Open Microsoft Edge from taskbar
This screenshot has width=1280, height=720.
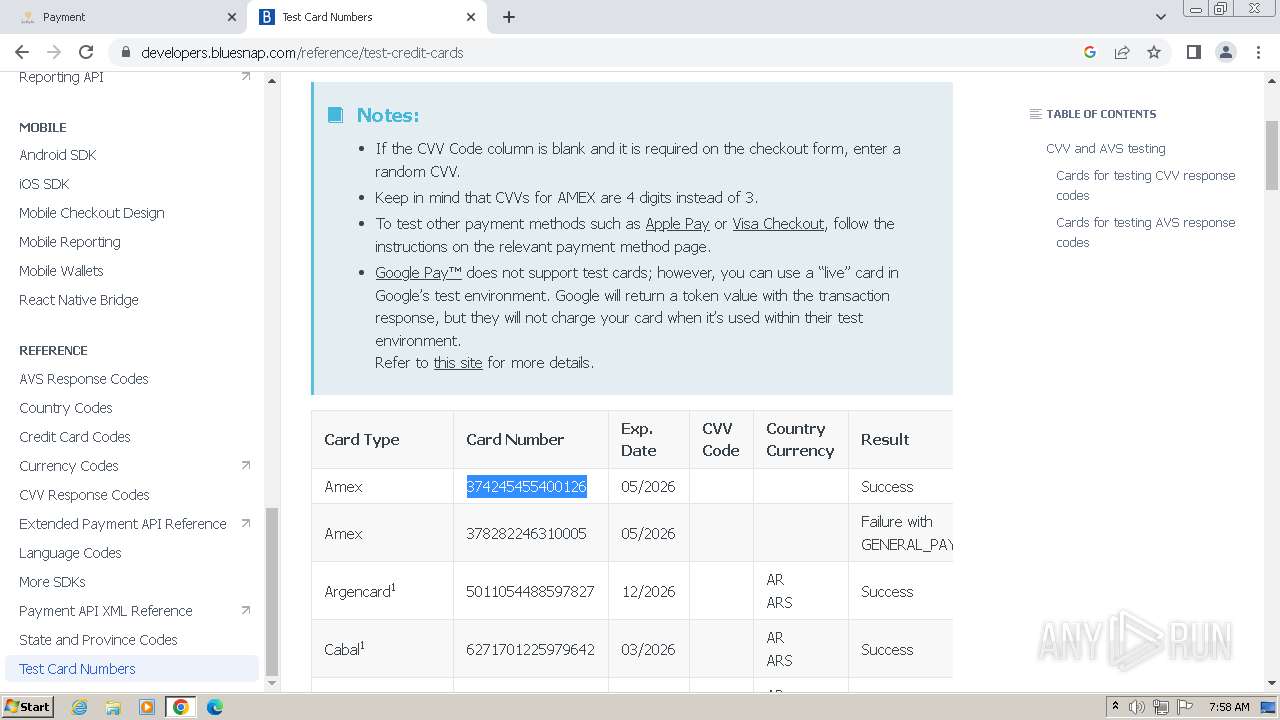pyautogui.click(x=215, y=707)
